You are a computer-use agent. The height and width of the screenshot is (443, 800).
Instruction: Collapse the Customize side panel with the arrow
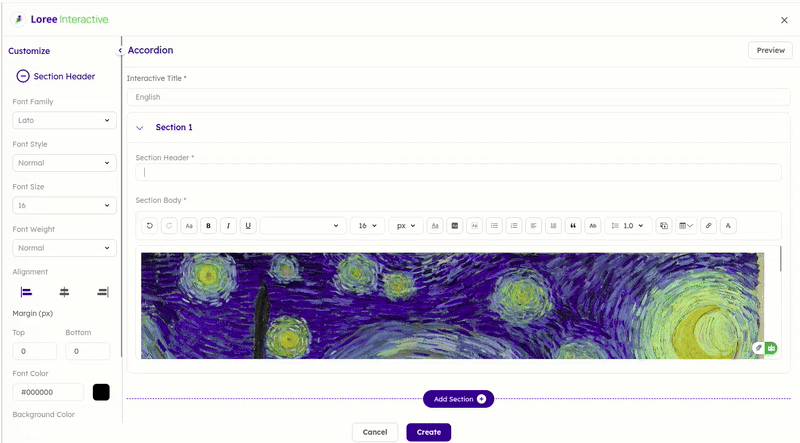(x=120, y=51)
